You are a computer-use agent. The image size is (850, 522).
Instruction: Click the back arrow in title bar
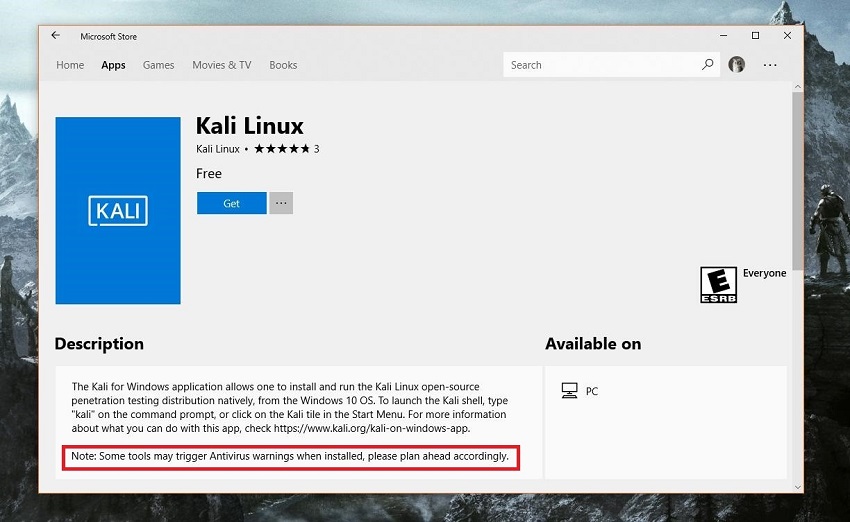56,36
